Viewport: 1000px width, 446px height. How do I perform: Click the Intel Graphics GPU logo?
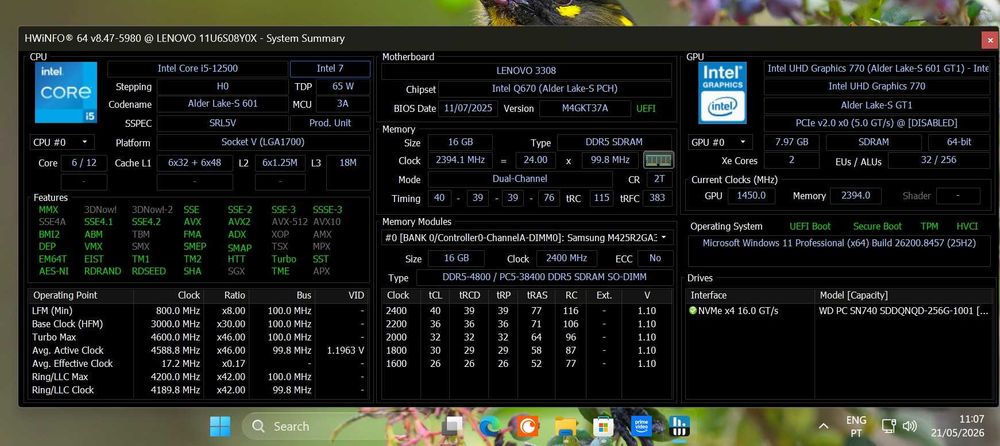[x=722, y=93]
